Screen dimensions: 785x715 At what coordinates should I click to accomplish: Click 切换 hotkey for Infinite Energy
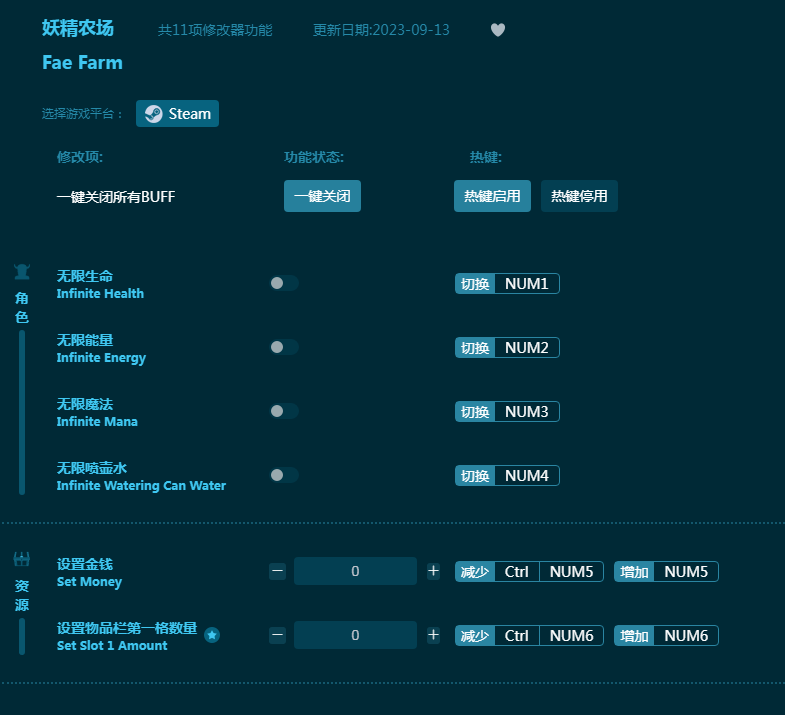[x=475, y=347]
